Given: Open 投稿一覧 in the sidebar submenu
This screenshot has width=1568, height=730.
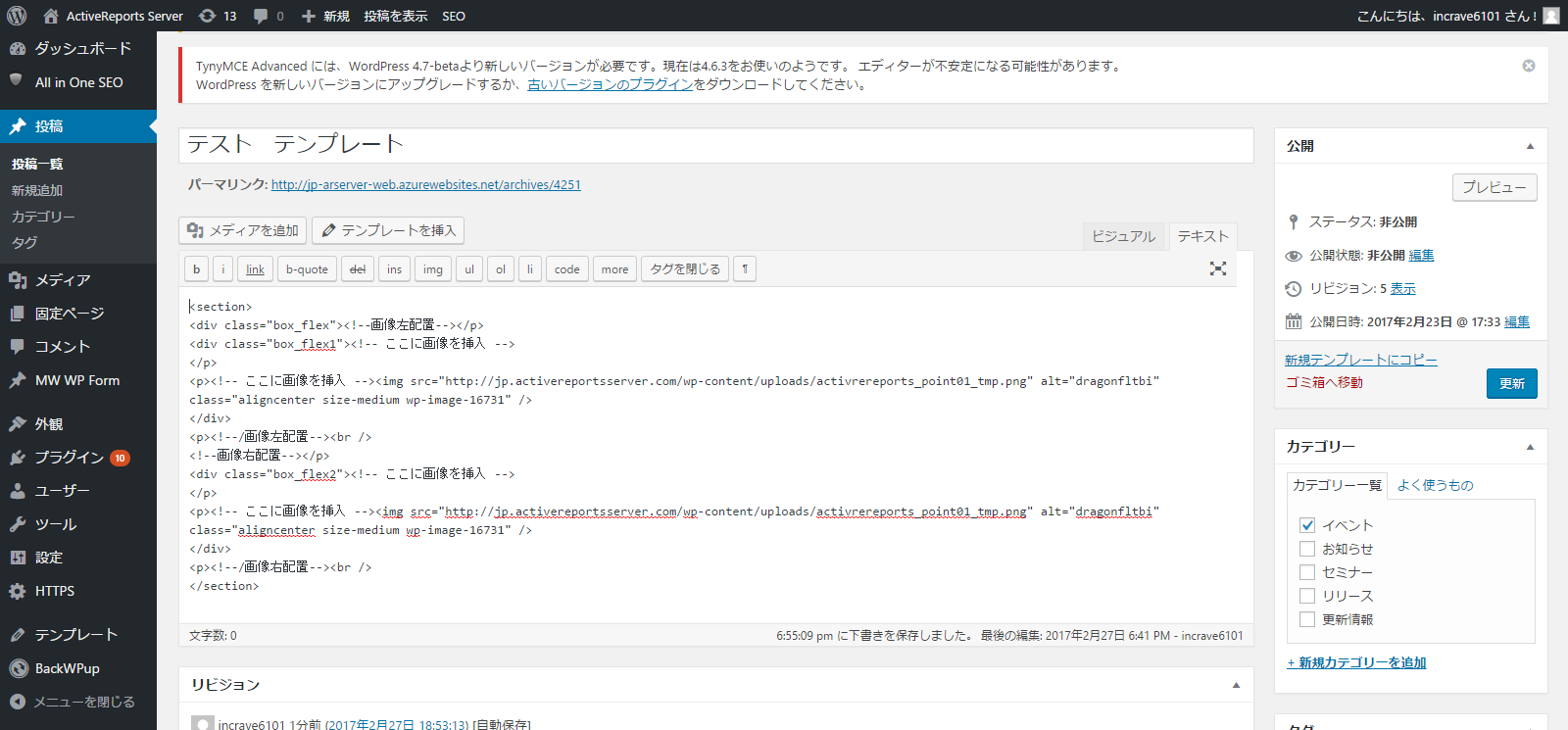Looking at the screenshot, I should 37,164.
